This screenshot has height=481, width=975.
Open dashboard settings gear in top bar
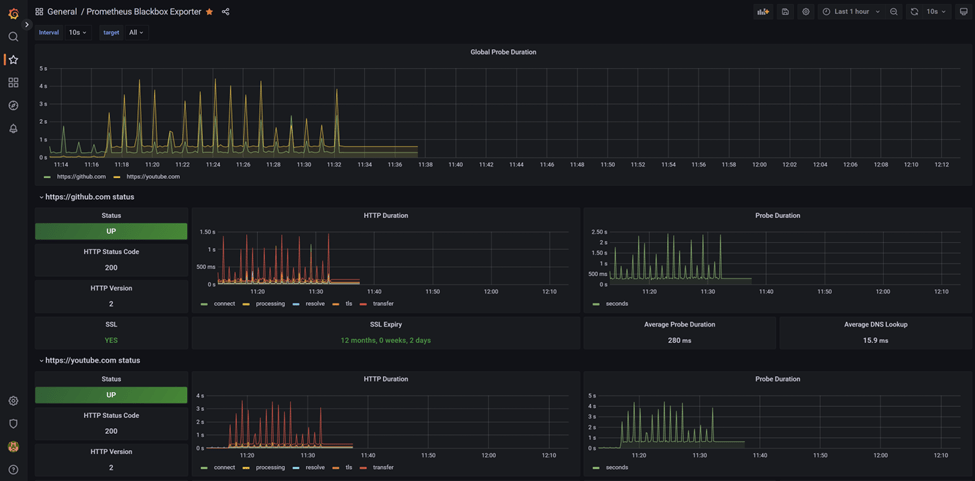(806, 12)
